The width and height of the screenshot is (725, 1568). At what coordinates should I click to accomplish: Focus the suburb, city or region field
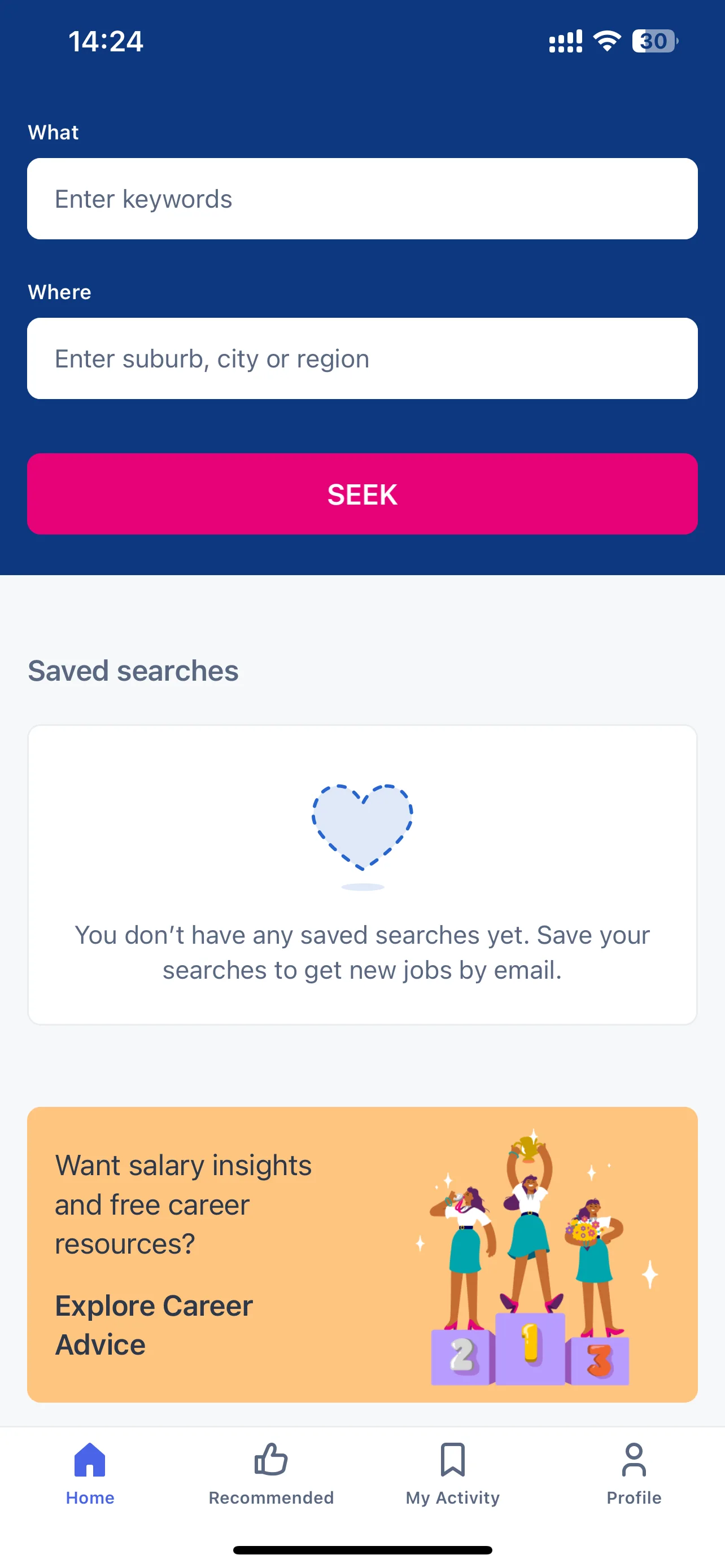[x=362, y=358]
